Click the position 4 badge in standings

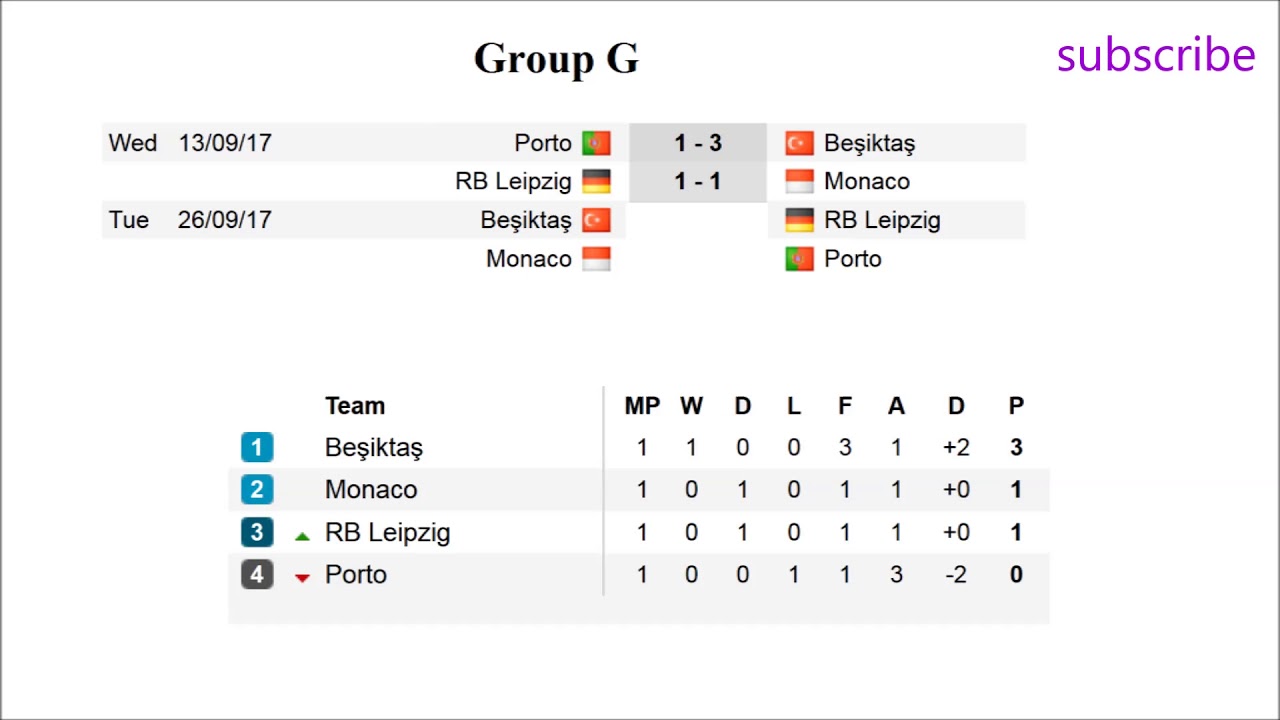(x=257, y=574)
